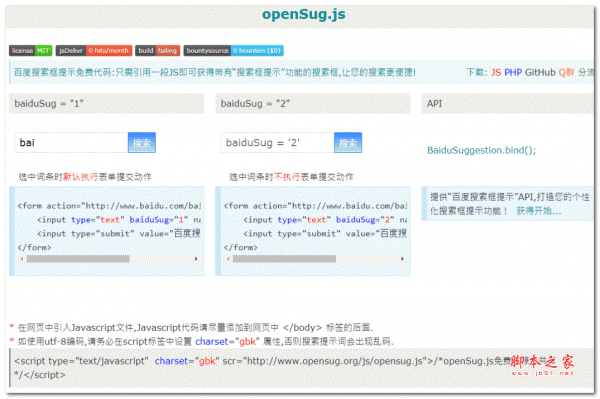The image size is (600, 399).
Task: Click the 百度搜索框提示免费代码 description text
Action: coord(214,72)
